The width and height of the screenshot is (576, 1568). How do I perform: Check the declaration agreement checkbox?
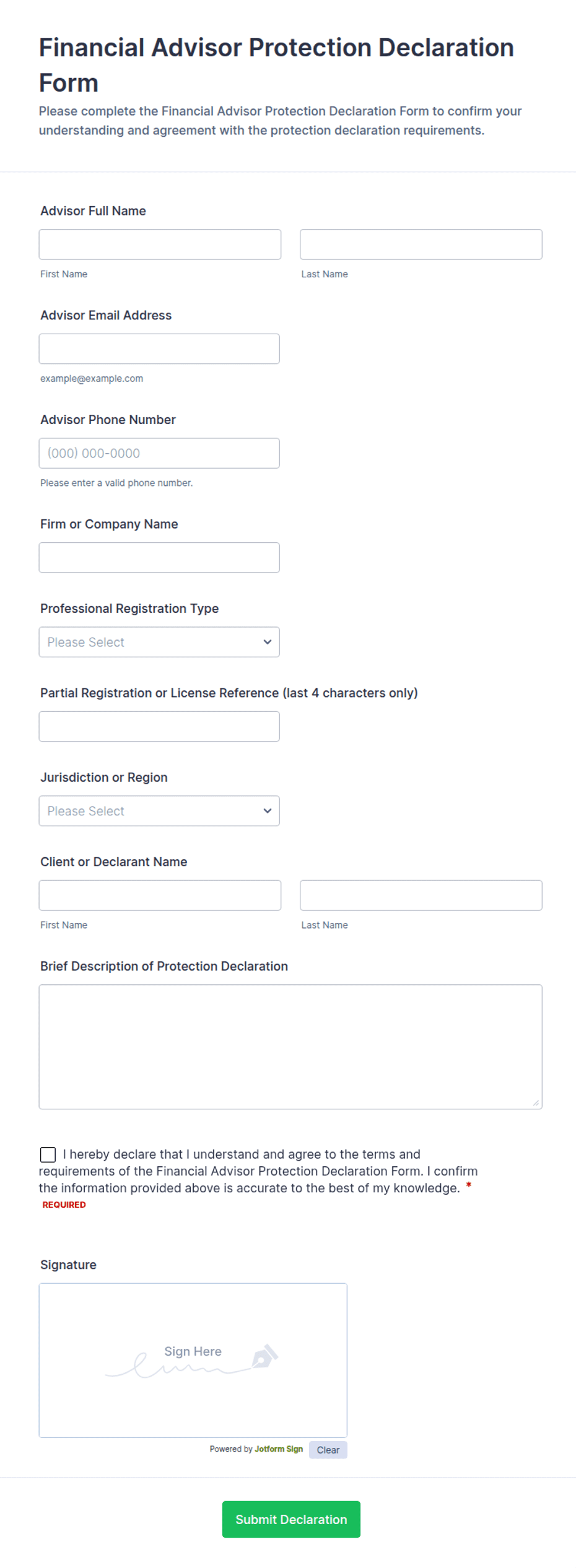[48, 1154]
